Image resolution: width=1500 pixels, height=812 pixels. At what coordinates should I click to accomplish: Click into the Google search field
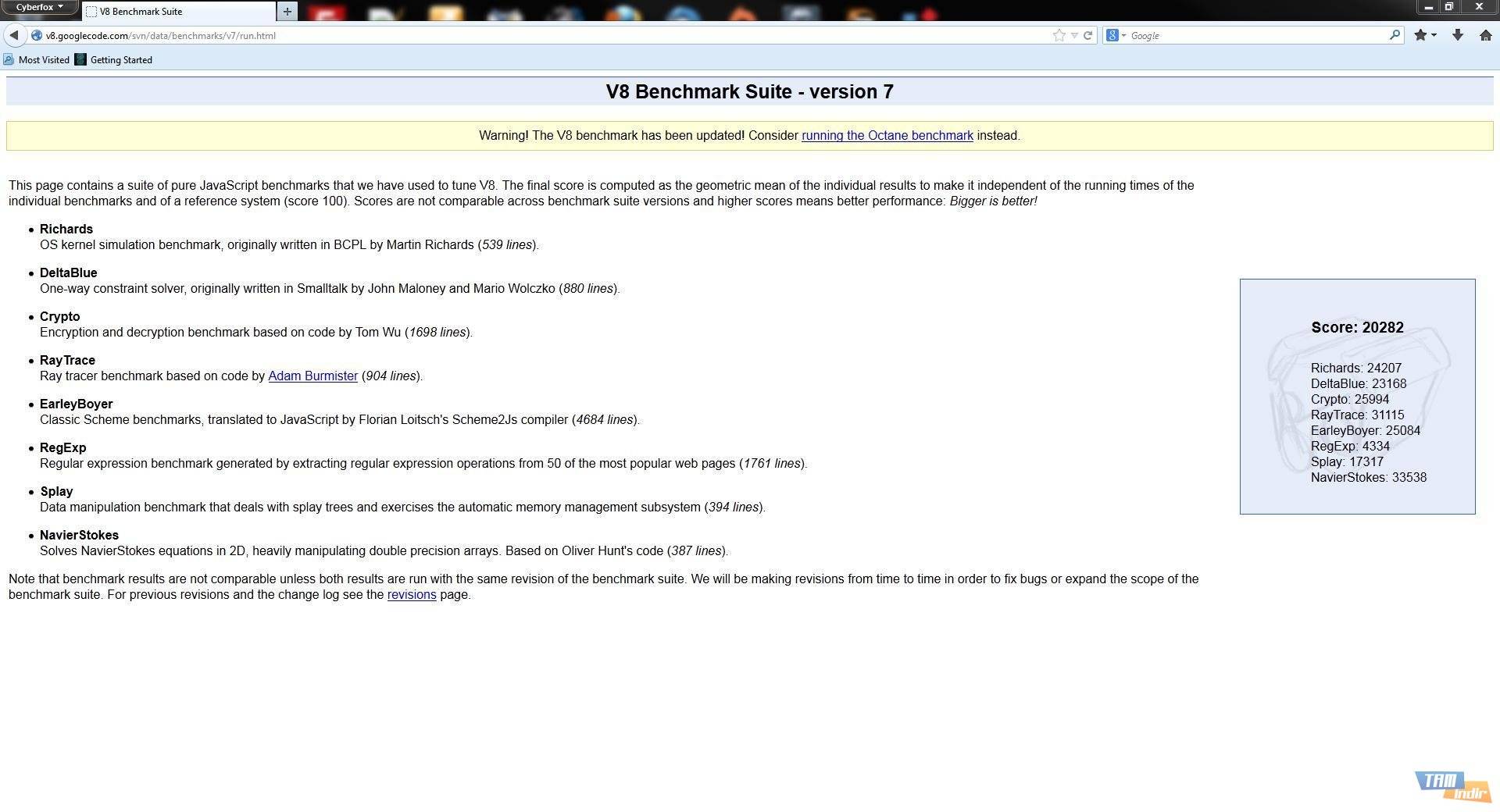point(1258,35)
